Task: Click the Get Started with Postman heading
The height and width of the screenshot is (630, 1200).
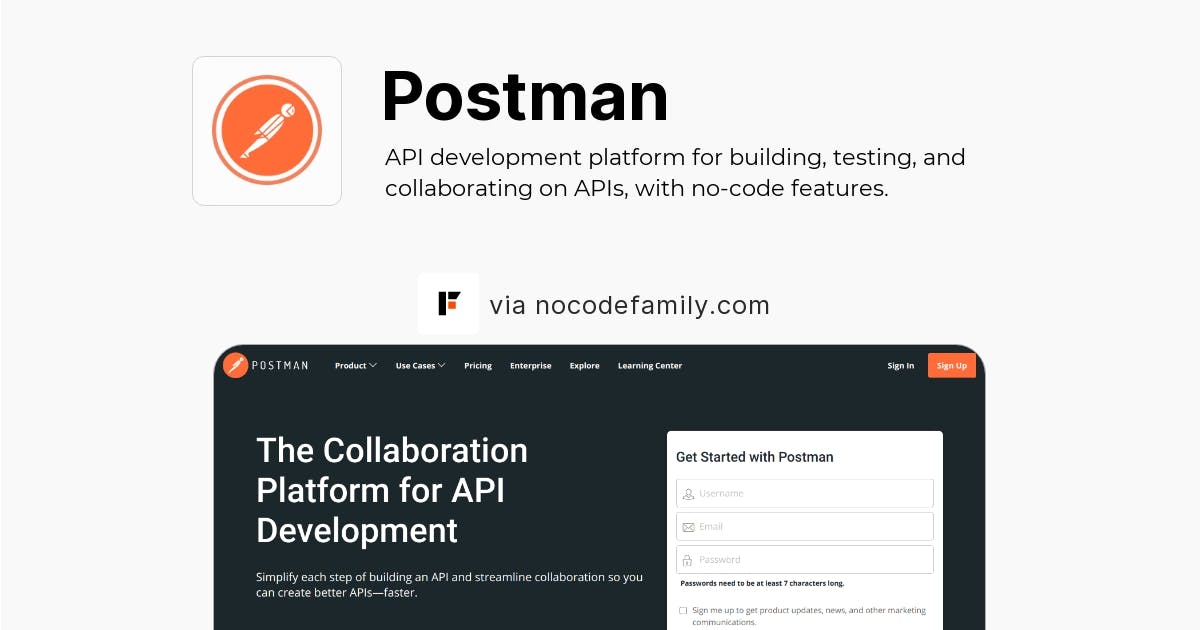Action: click(x=755, y=457)
